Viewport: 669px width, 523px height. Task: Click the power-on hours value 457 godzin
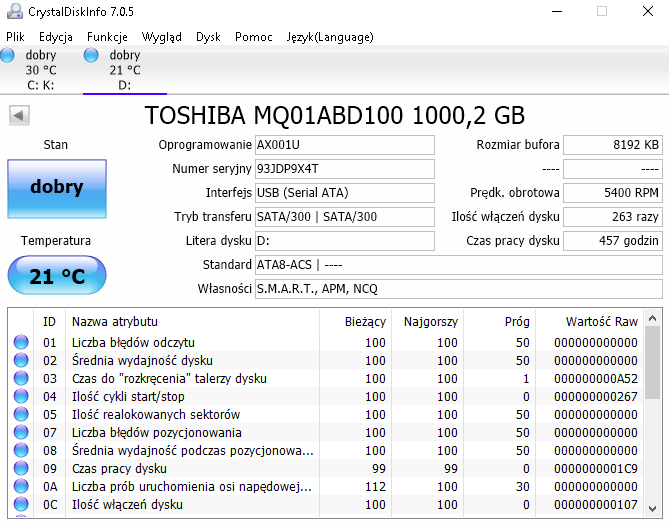[x=613, y=241]
